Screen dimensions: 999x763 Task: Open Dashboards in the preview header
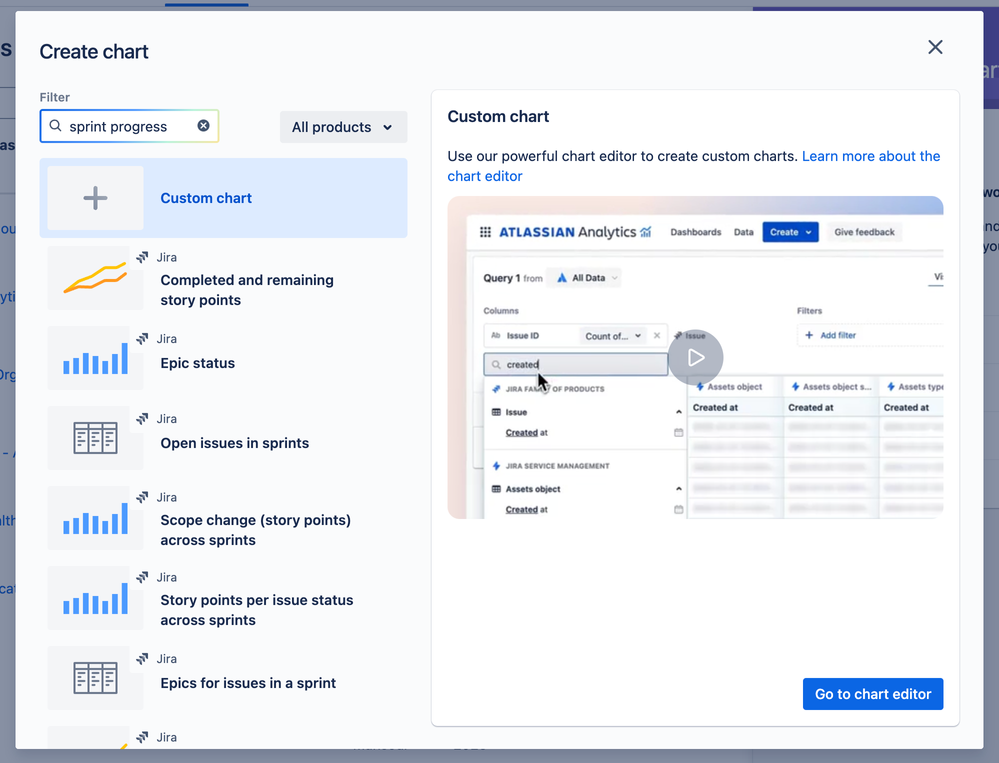696,232
